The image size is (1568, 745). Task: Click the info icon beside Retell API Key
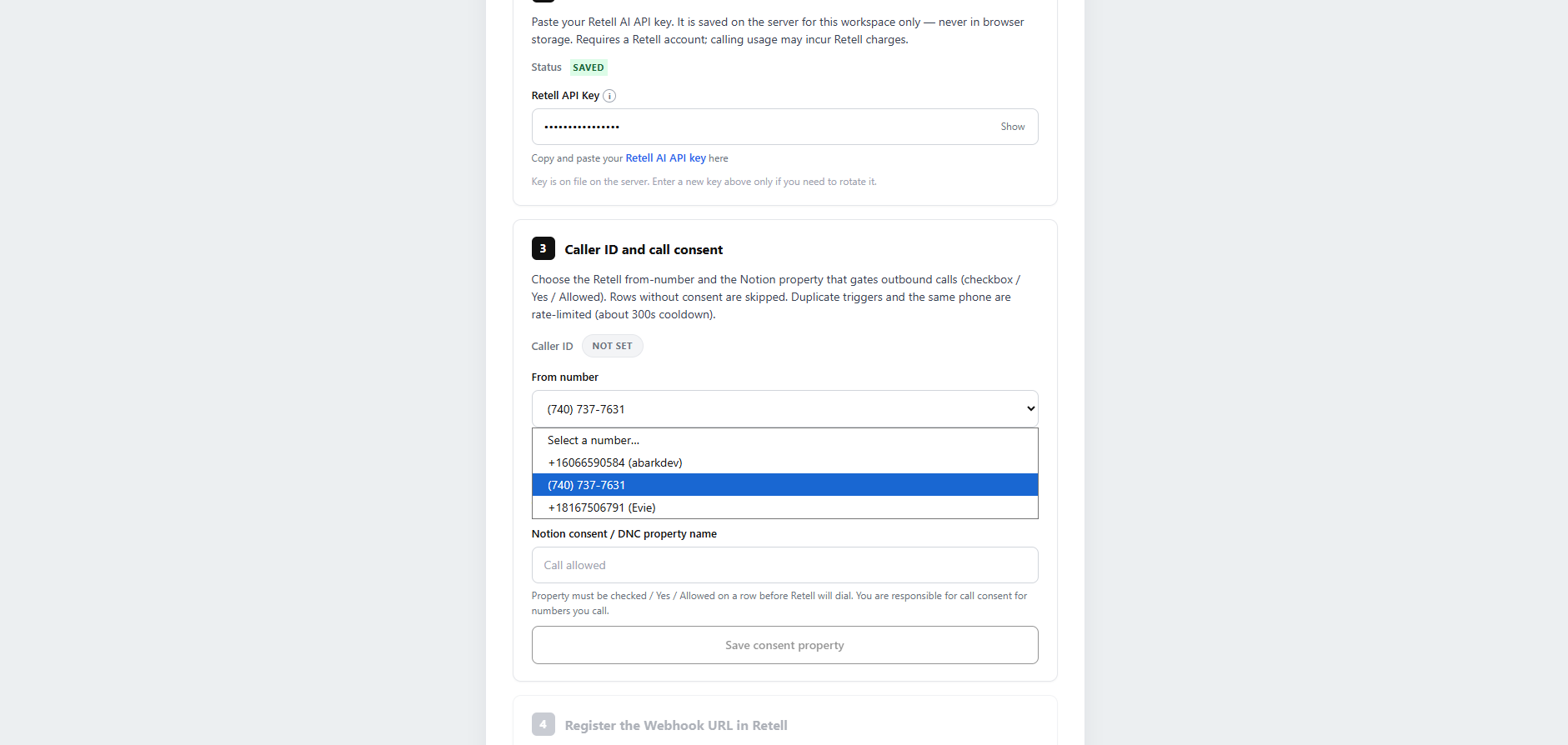609,96
